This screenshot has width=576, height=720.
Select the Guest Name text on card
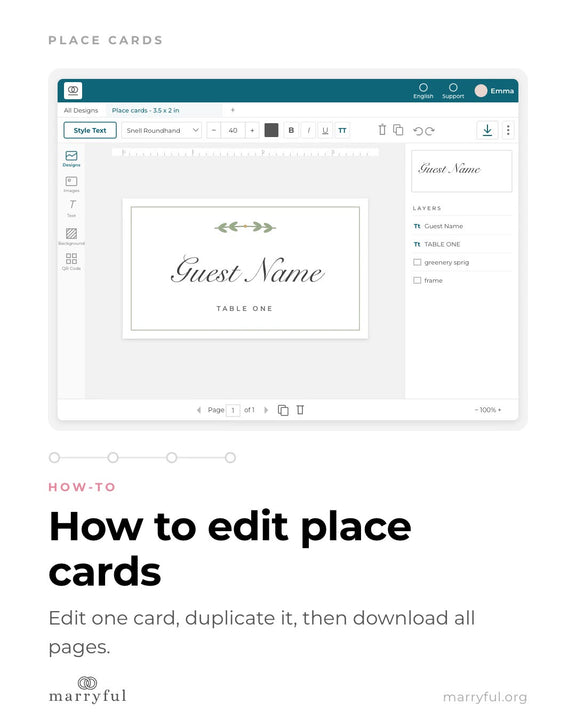click(247, 271)
